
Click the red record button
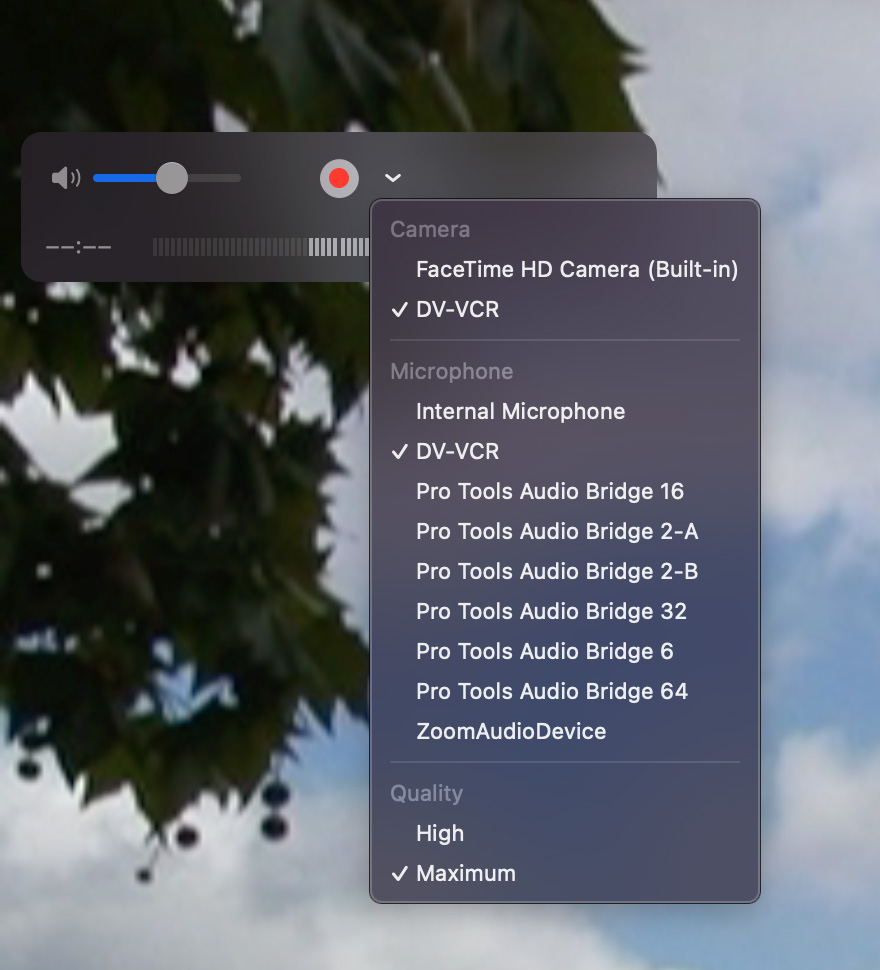pyautogui.click(x=339, y=178)
